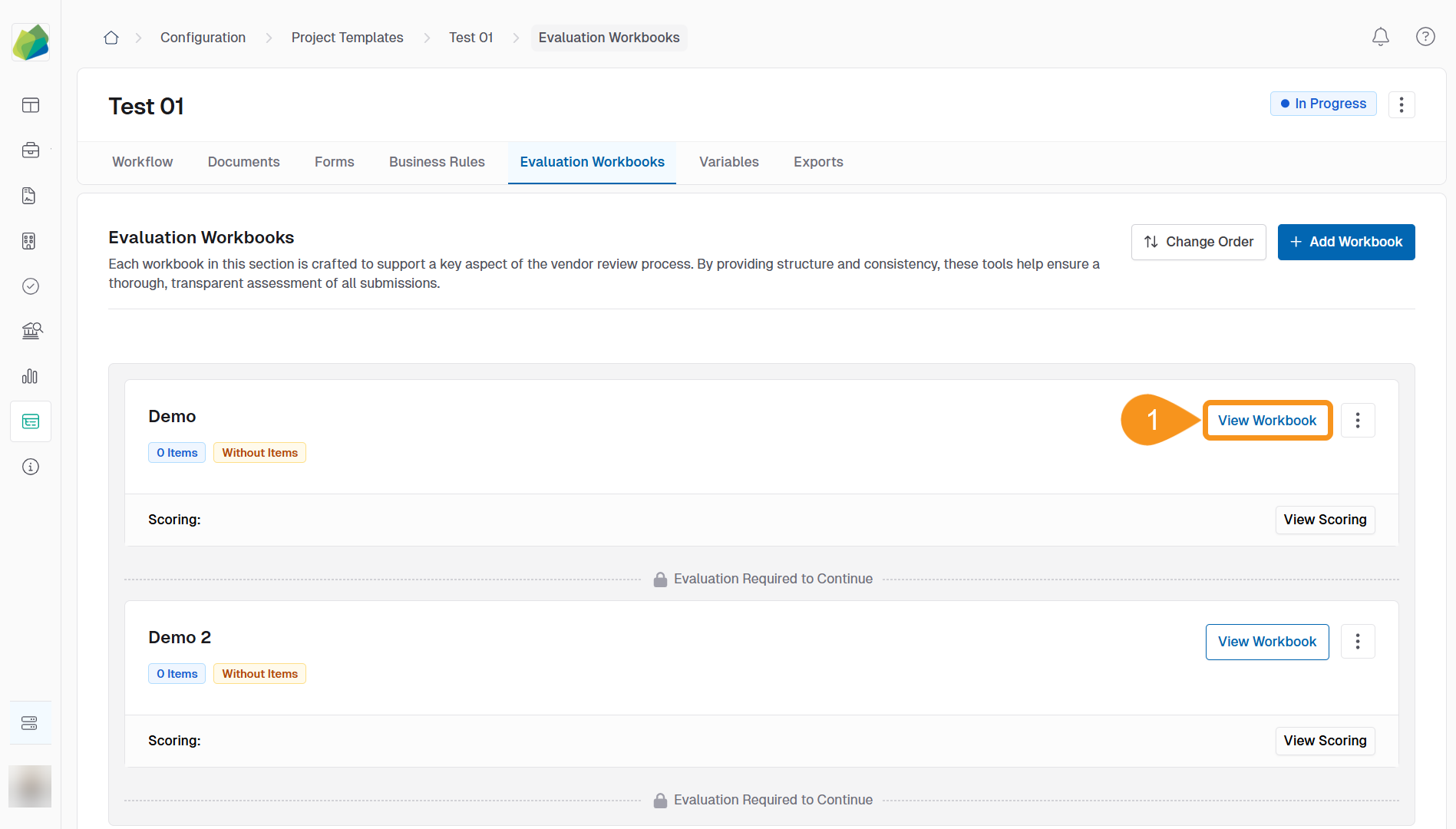The height and width of the screenshot is (829, 1456).
Task: Open the bank search sidebar icon
Action: [x=31, y=331]
